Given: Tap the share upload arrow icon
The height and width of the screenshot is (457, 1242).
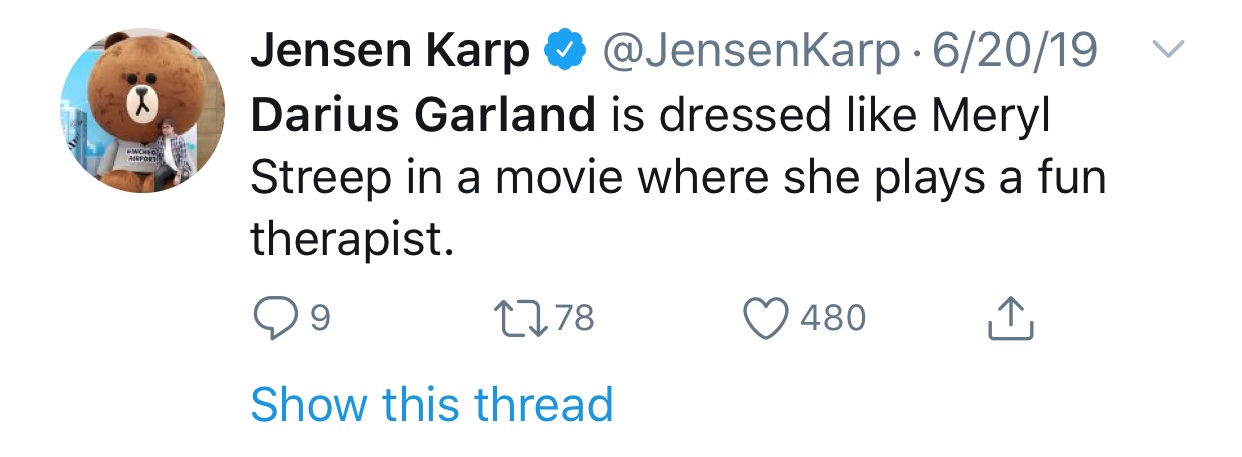Looking at the screenshot, I should tap(1010, 320).
